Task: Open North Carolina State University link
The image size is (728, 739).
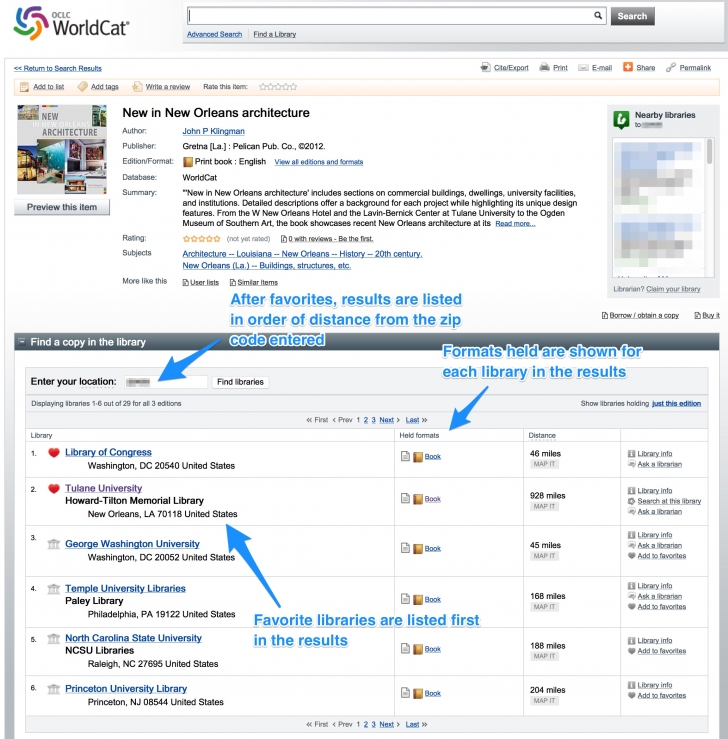Action: tap(133, 638)
